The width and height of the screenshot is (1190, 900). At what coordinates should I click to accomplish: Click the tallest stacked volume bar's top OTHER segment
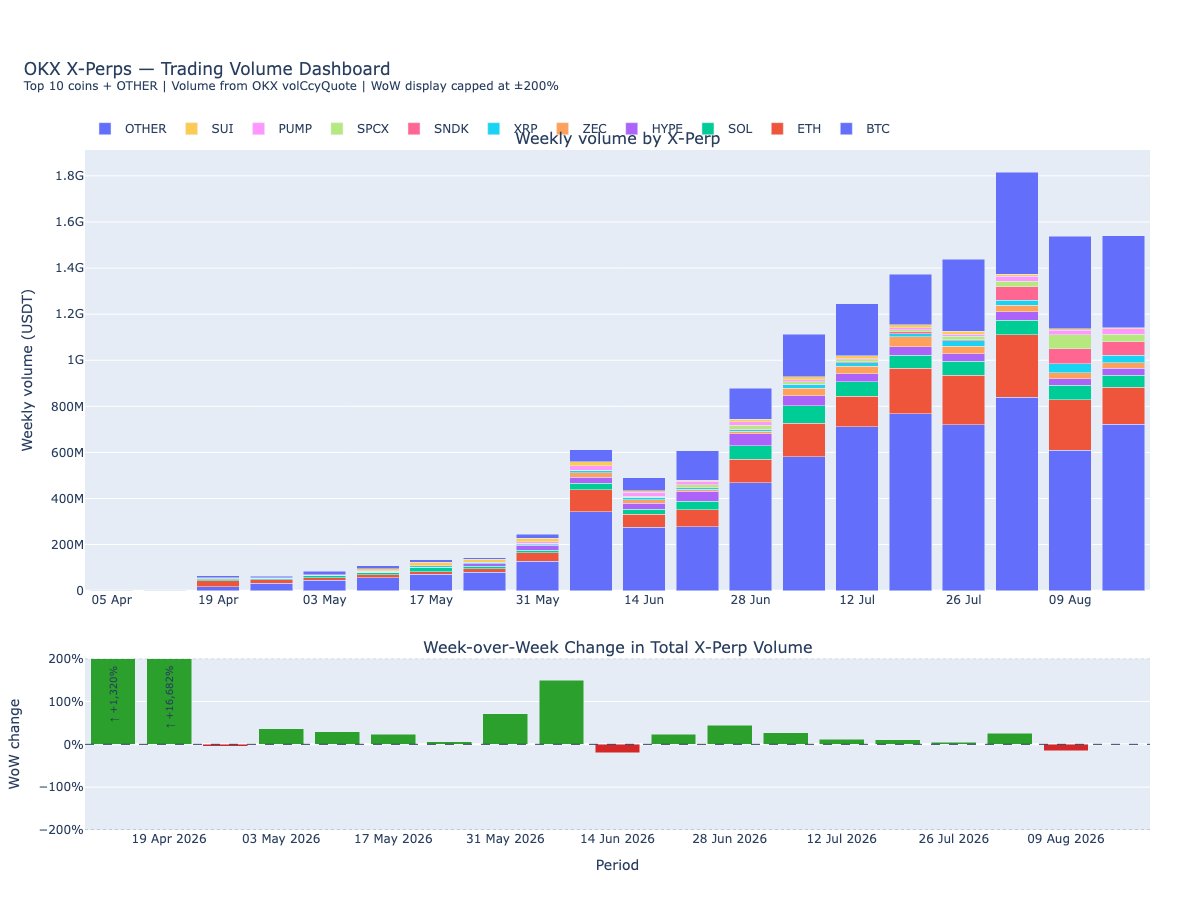tap(1017, 223)
